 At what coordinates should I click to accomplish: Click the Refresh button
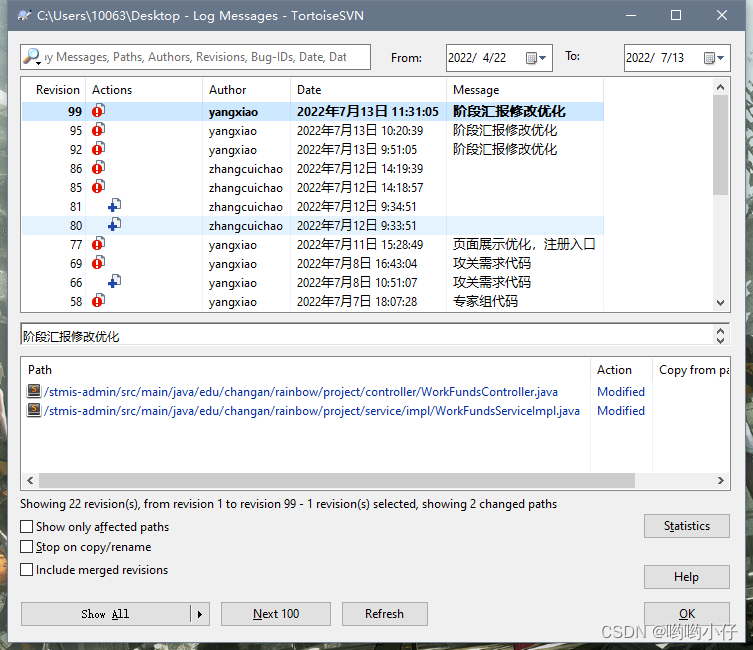click(384, 614)
